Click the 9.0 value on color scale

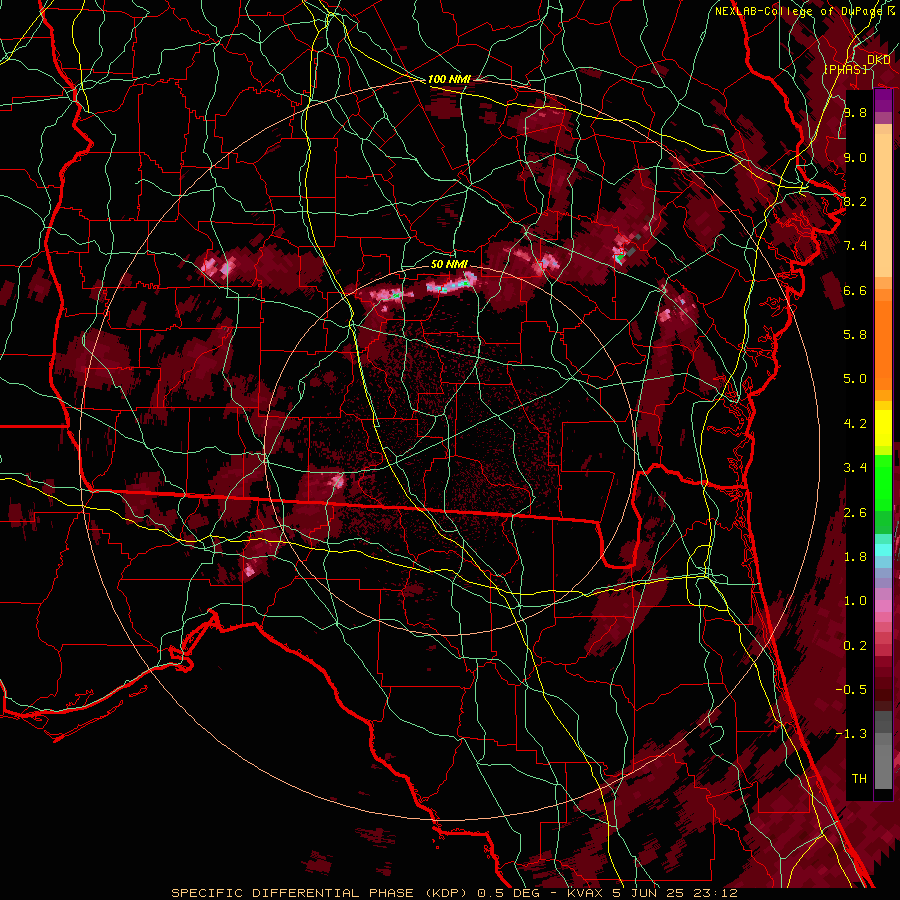(855, 157)
